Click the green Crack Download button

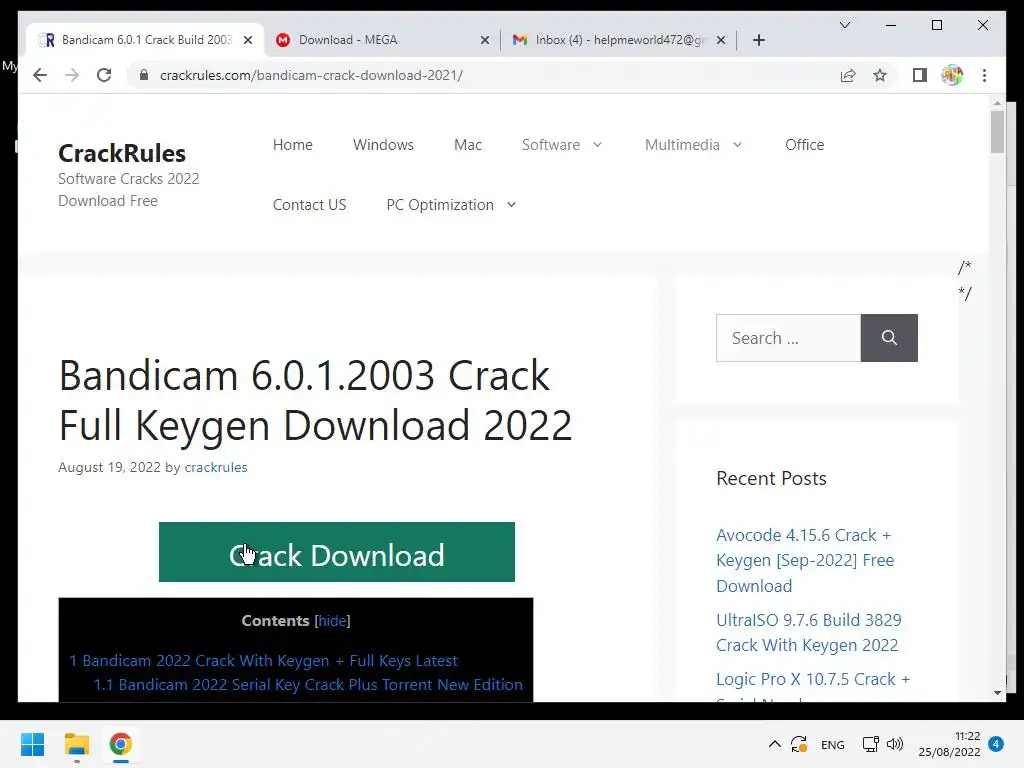coord(336,552)
